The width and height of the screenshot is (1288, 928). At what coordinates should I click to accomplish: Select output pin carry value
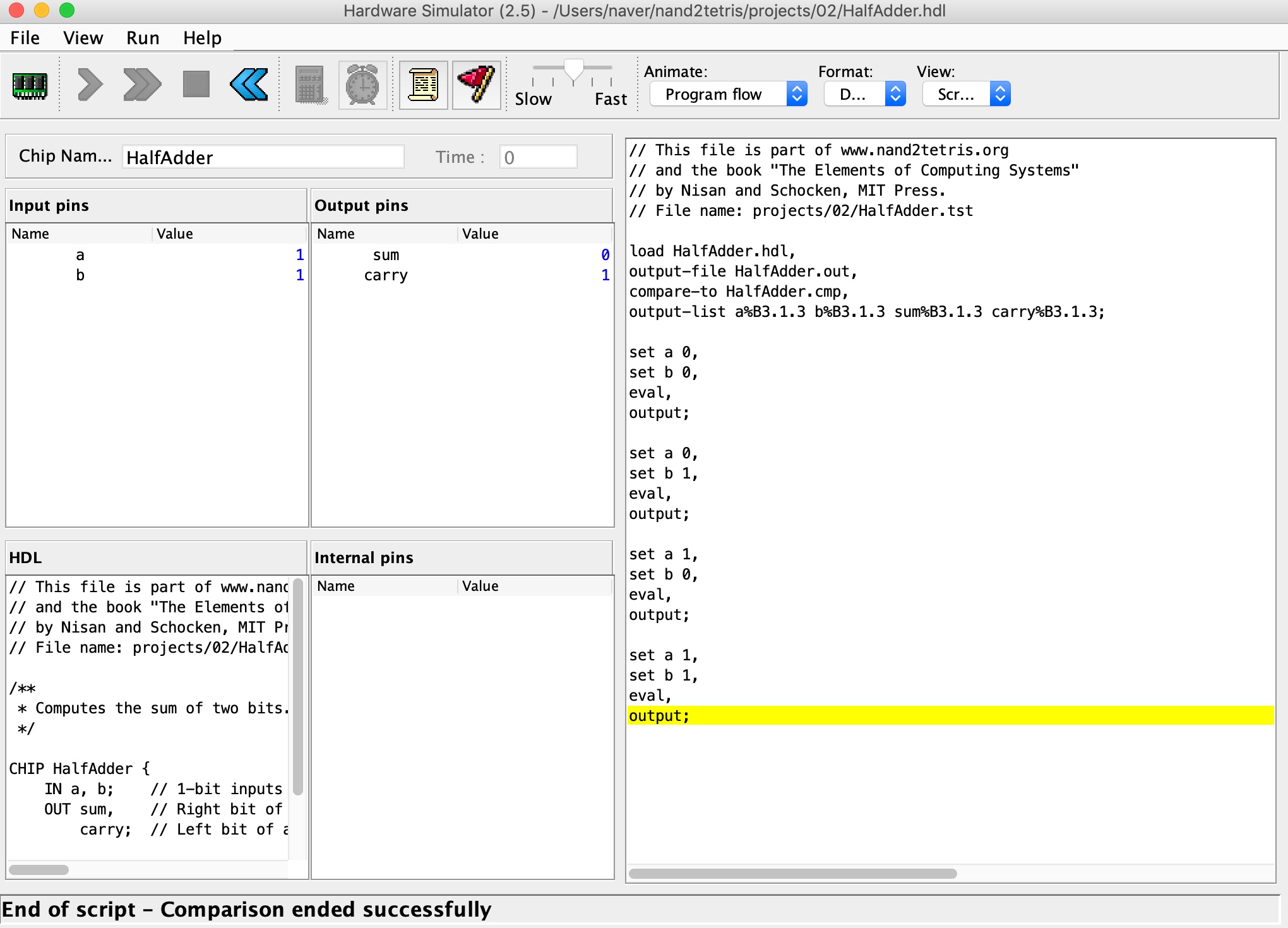pos(605,275)
